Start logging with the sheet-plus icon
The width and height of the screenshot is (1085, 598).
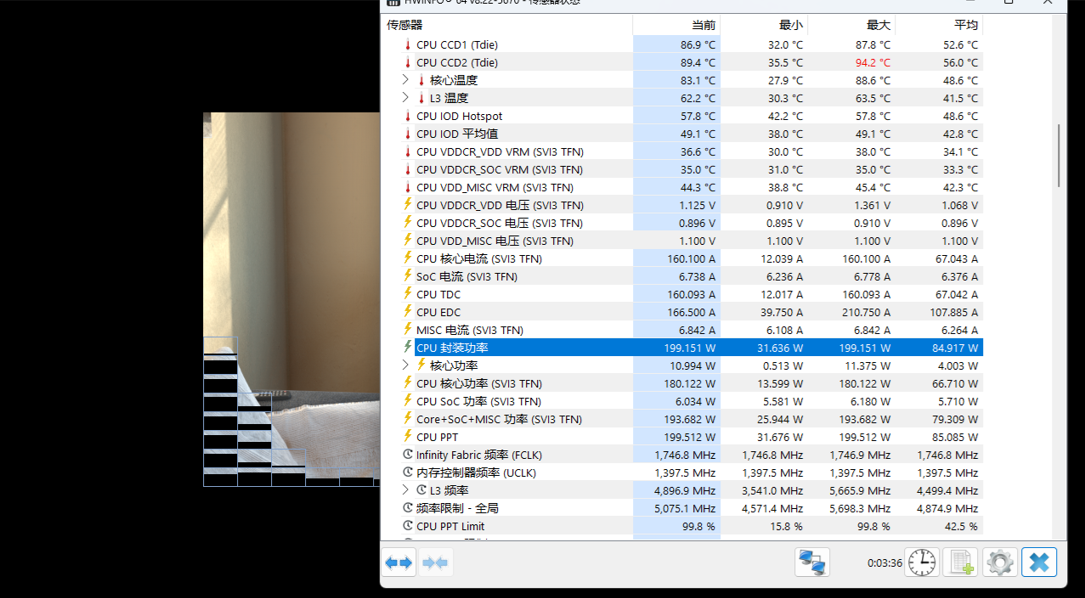(961, 563)
